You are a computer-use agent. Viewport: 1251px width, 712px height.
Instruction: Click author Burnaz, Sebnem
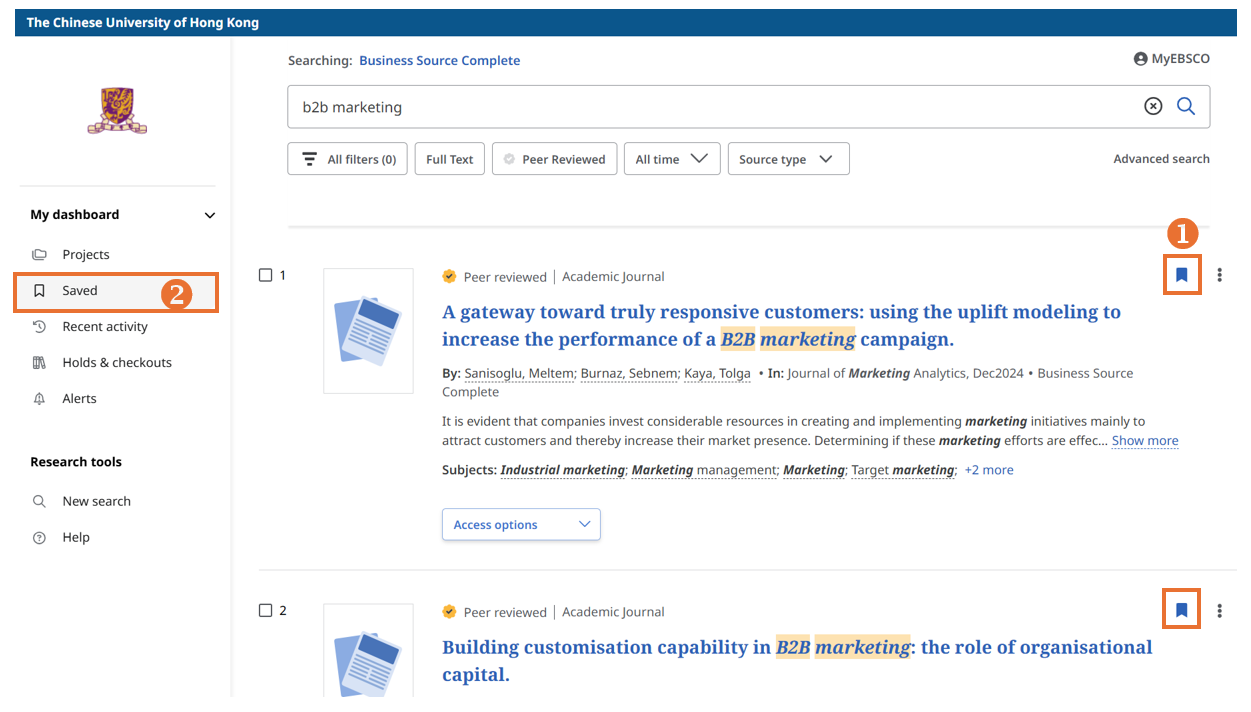(629, 373)
